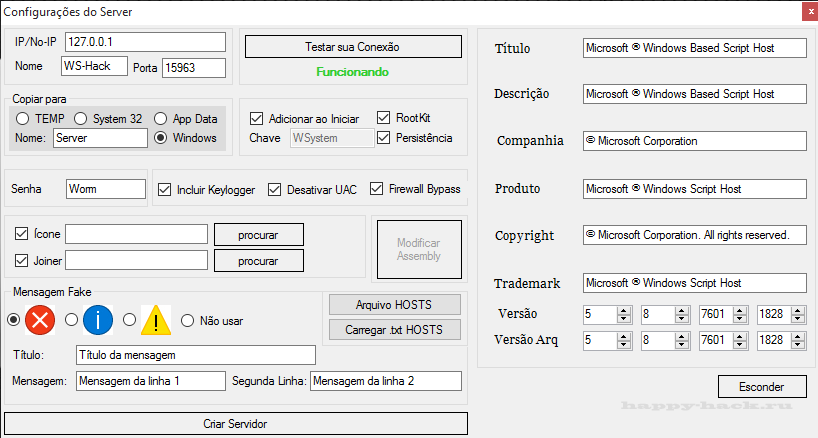
Task: Increase the Versão value showing 7601
Action: point(740,310)
